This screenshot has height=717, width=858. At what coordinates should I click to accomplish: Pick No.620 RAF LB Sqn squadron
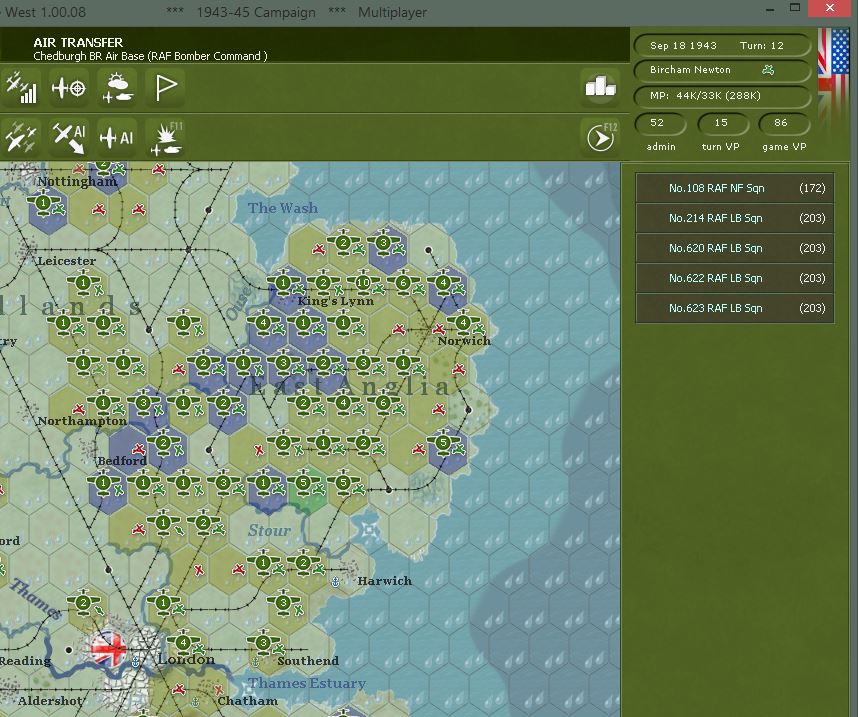coord(734,248)
